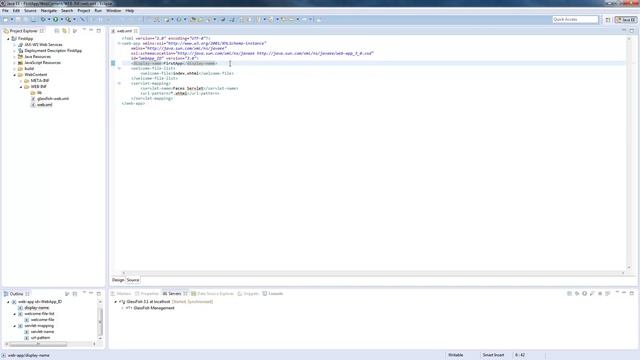Collapse welcome-file-list in Outline
The width and height of the screenshot is (640, 360).
point(15,314)
